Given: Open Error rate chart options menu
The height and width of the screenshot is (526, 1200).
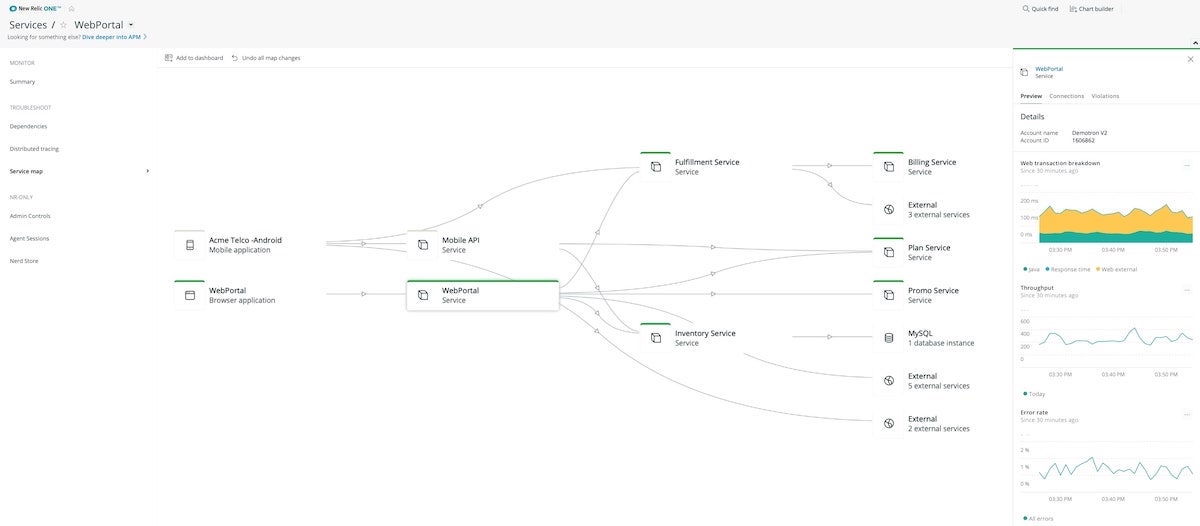Looking at the screenshot, I should [1187, 414].
